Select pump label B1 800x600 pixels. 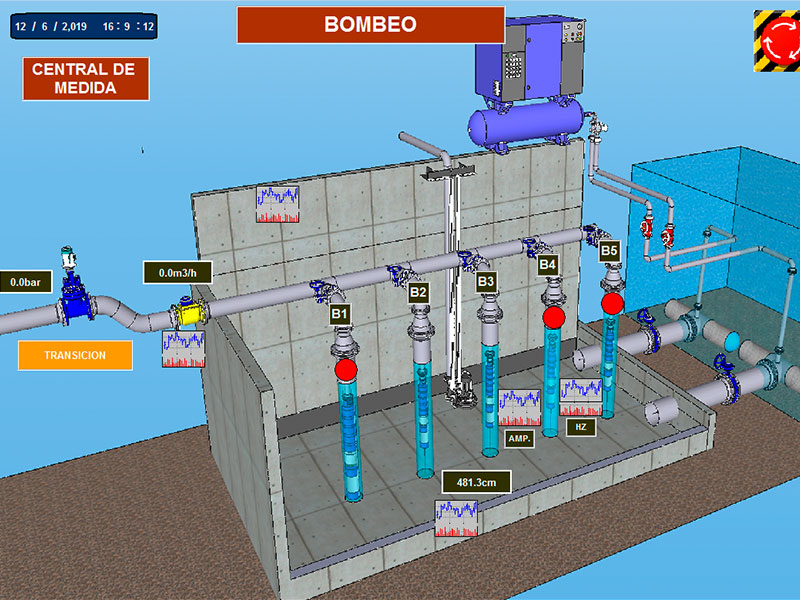(339, 314)
